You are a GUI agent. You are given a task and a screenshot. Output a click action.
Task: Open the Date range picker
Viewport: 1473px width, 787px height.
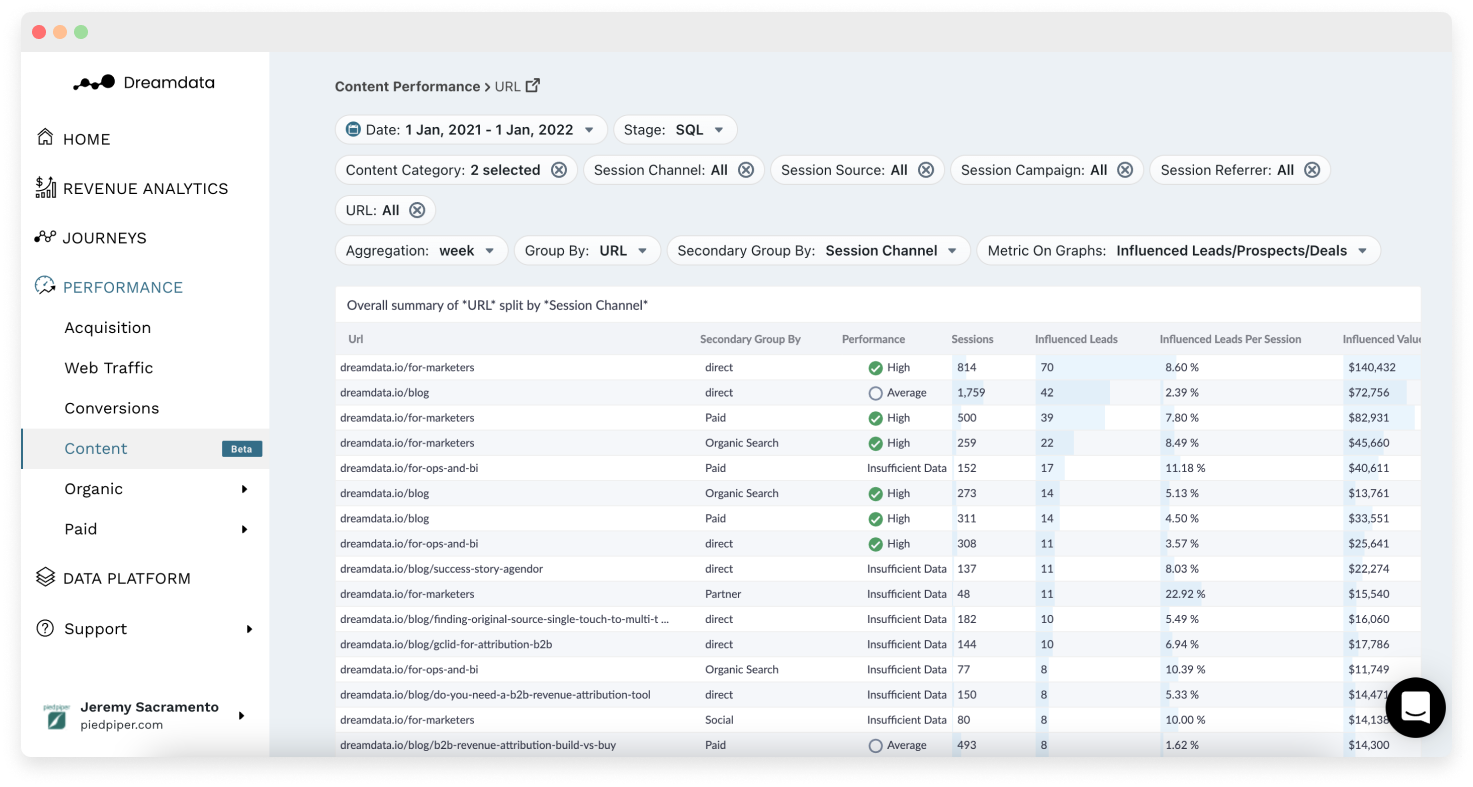(x=470, y=129)
